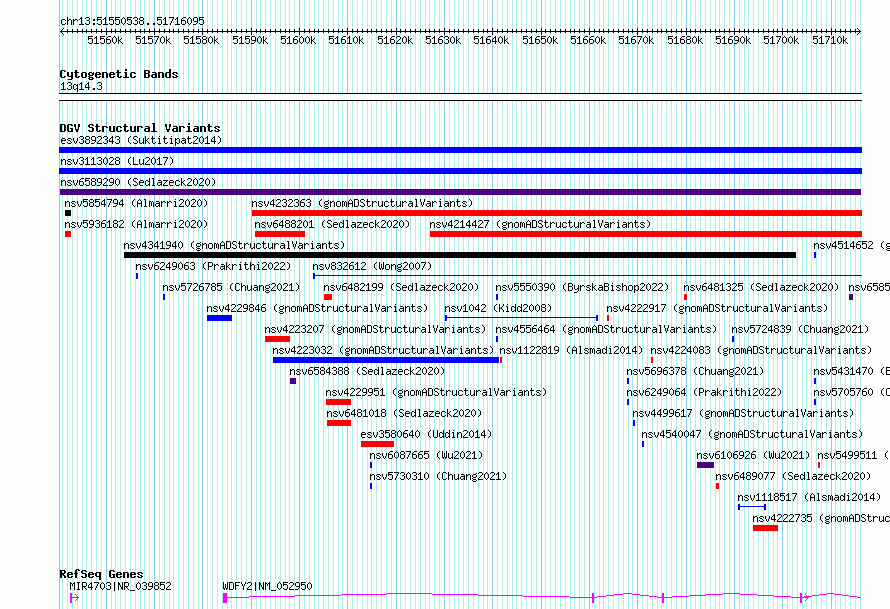Open the nsv6589290 (Sedlazeck2020) purple variant bar
Viewport: 890px width, 609px height.
(x=460, y=192)
